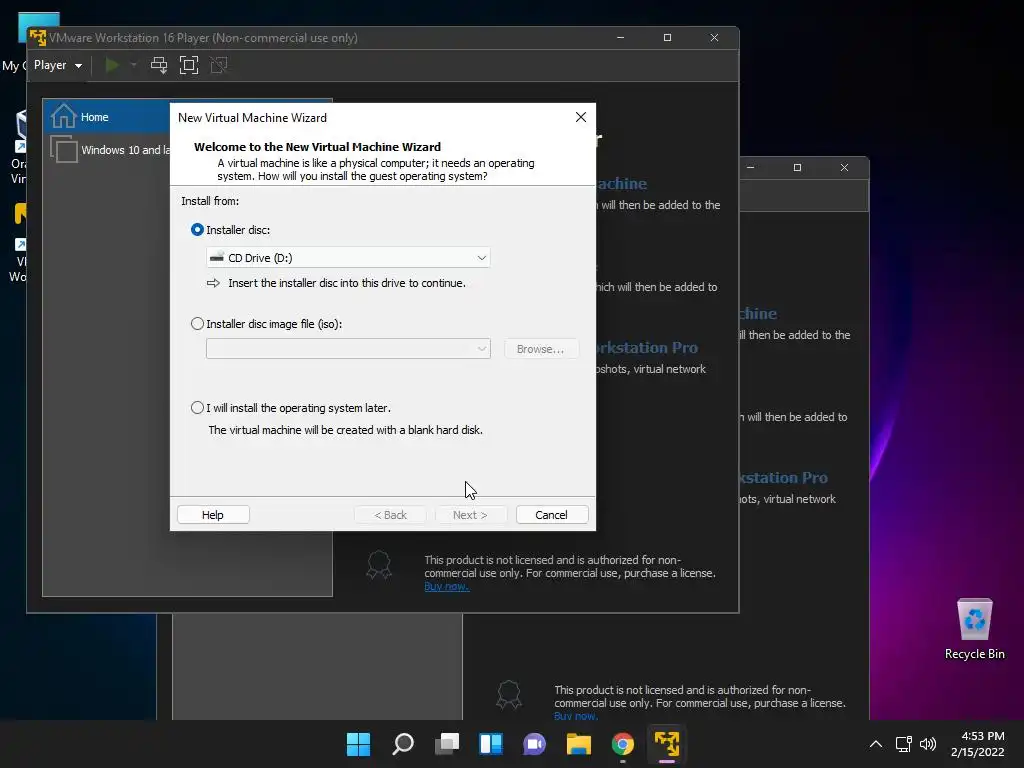Open taskbar Search
Image resolution: width=1024 pixels, height=768 pixels.
tap(403, 744)
